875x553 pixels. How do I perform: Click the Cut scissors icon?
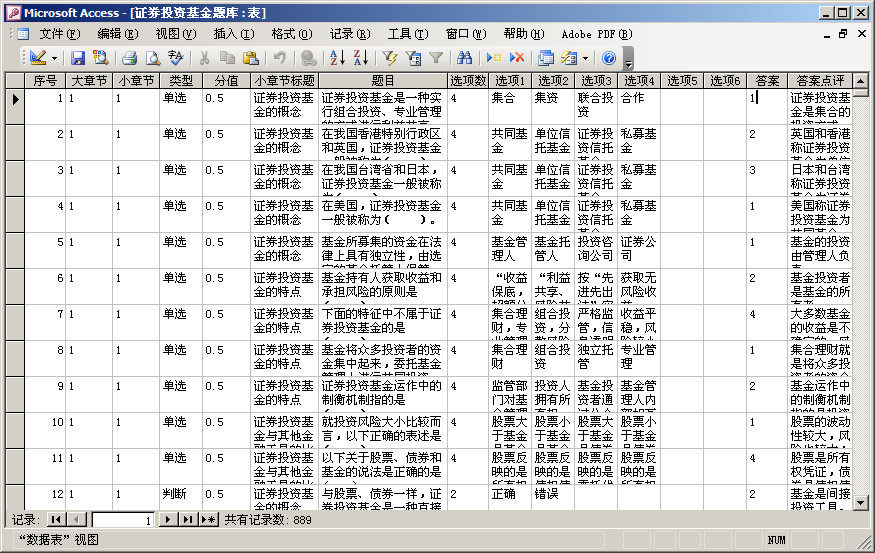coord(204,57)
